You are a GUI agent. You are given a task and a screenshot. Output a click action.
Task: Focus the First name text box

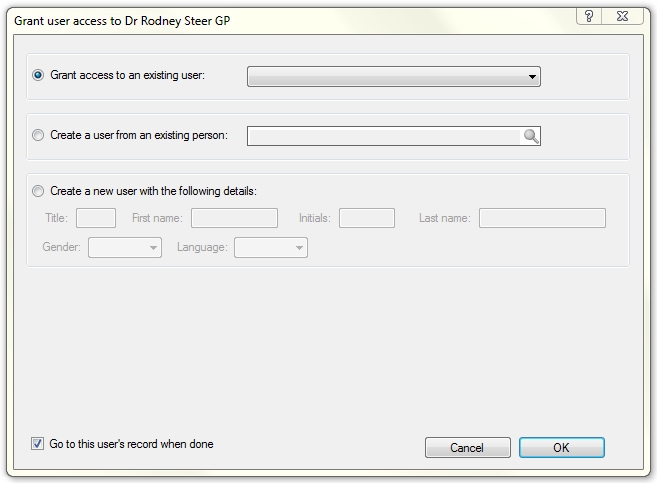(234, 218)
